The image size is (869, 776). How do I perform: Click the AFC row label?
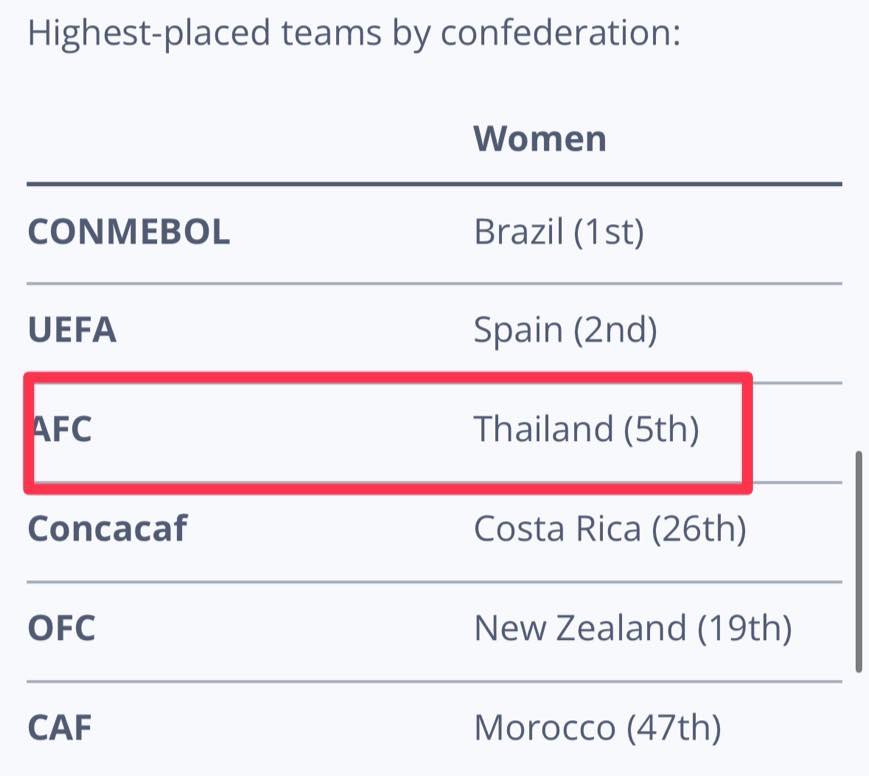click(x=62, y=429)
